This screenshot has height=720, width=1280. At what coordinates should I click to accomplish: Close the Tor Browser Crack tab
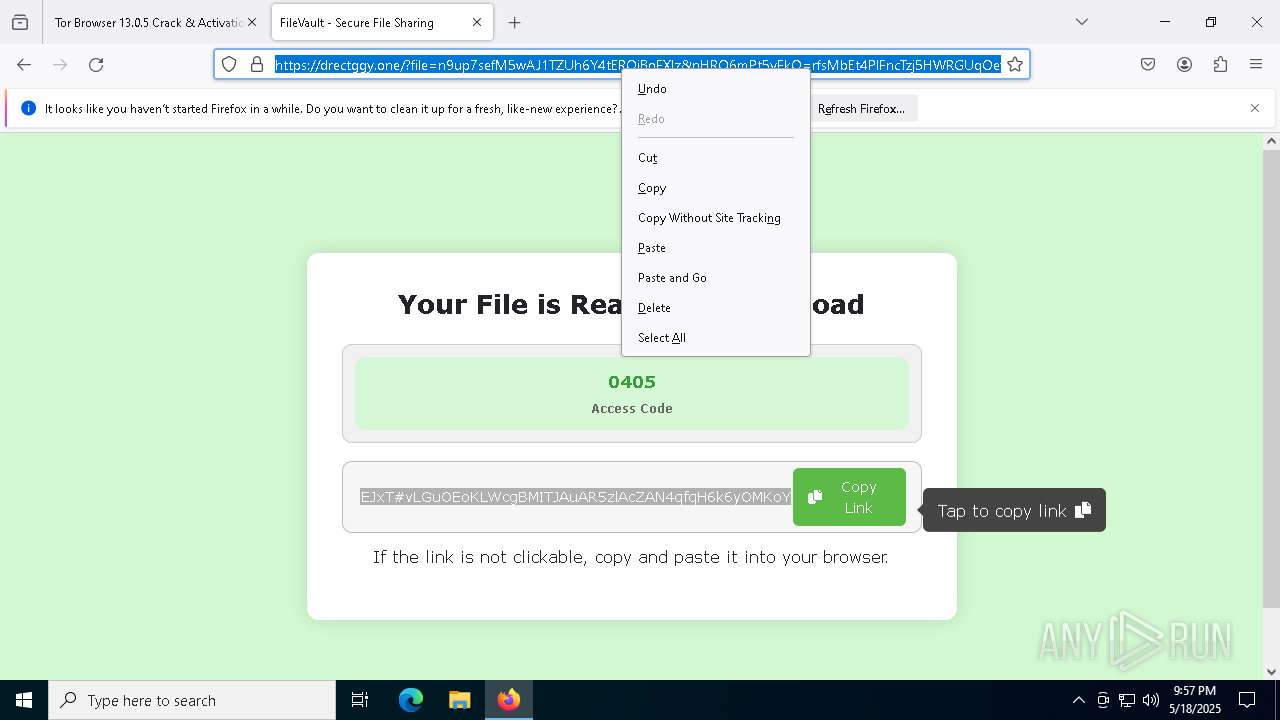coord(251,22)
